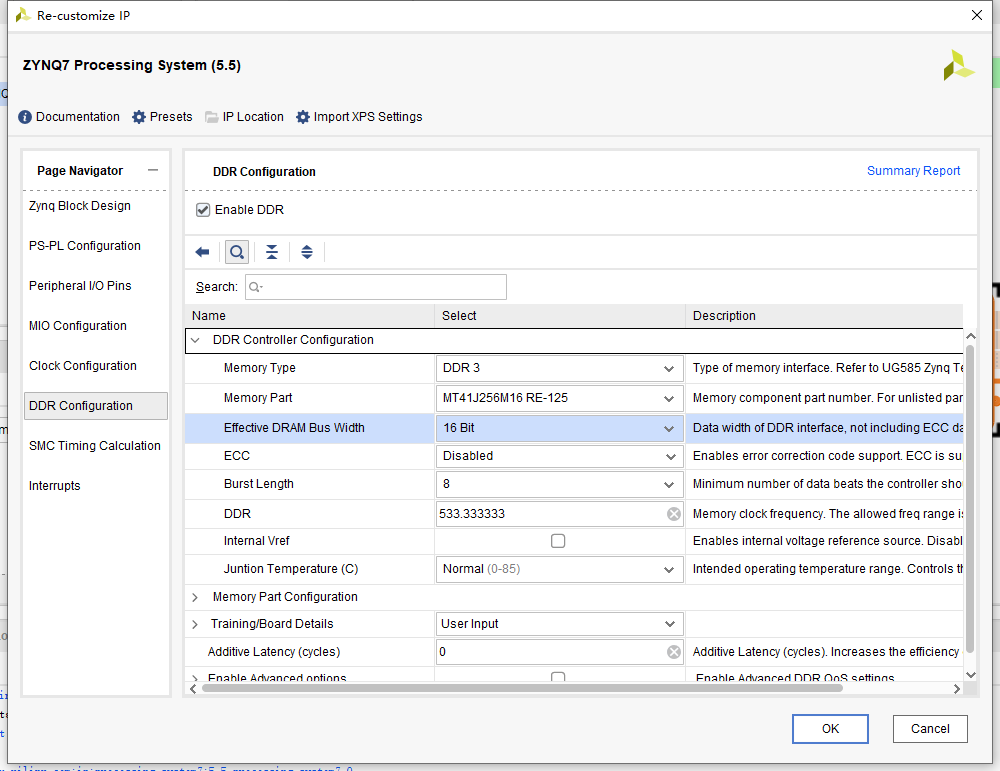This screenshot has height=771, width=1000.
Task: Go to SMC Timing Calculation page
Action: click(x=95, y=446)
